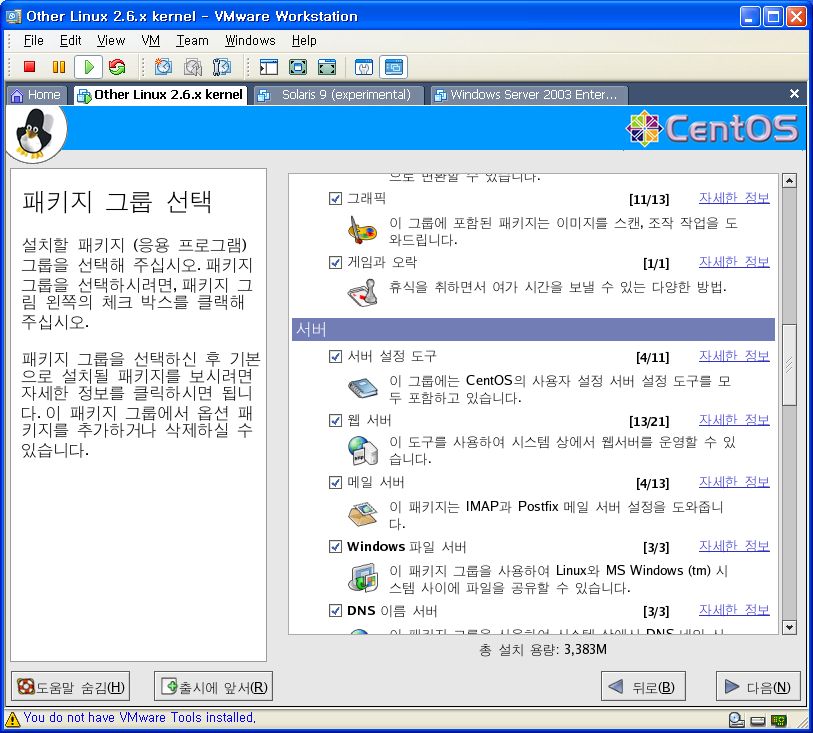Enter full screen mode from the toolbar
The image size is (813, 733).
pyautogui.click(x=297, y=67)
